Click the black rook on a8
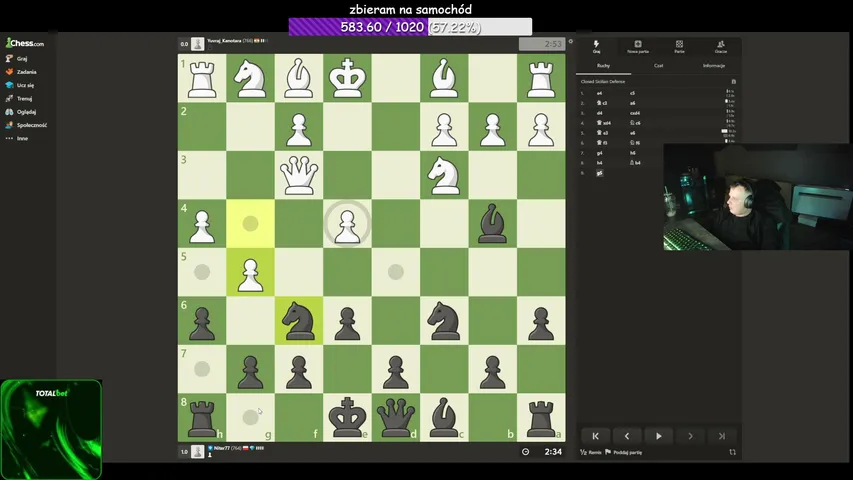 (541, 417)
